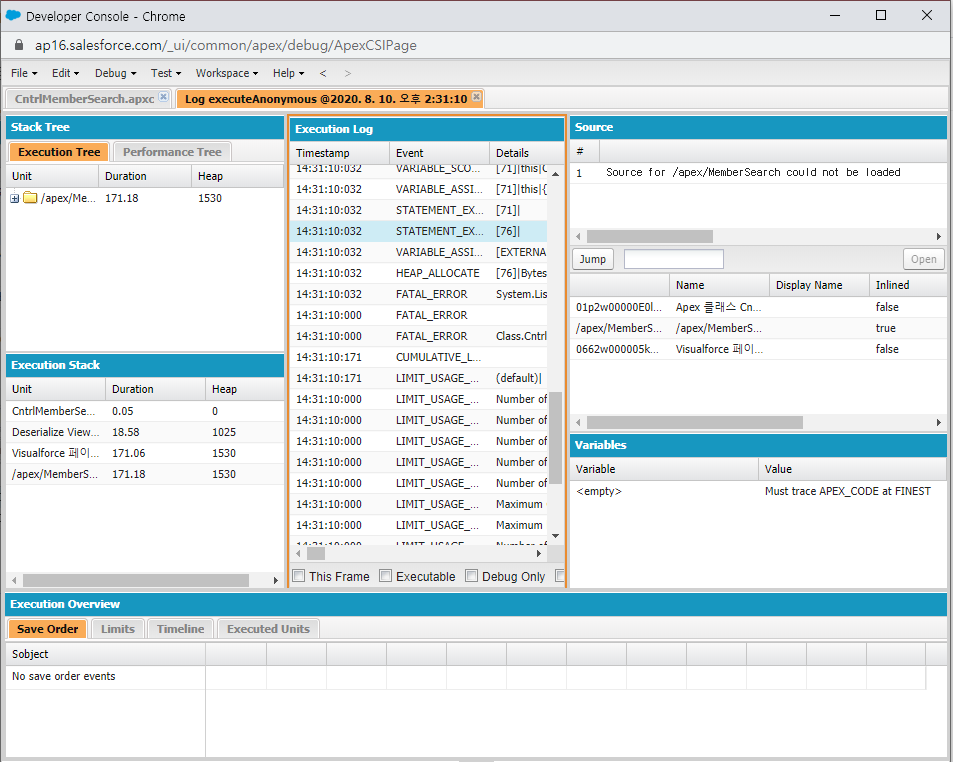Click the Salesforce cloud icon in title bar
This screenshot has width=953, height=762.
pos(13,15)
